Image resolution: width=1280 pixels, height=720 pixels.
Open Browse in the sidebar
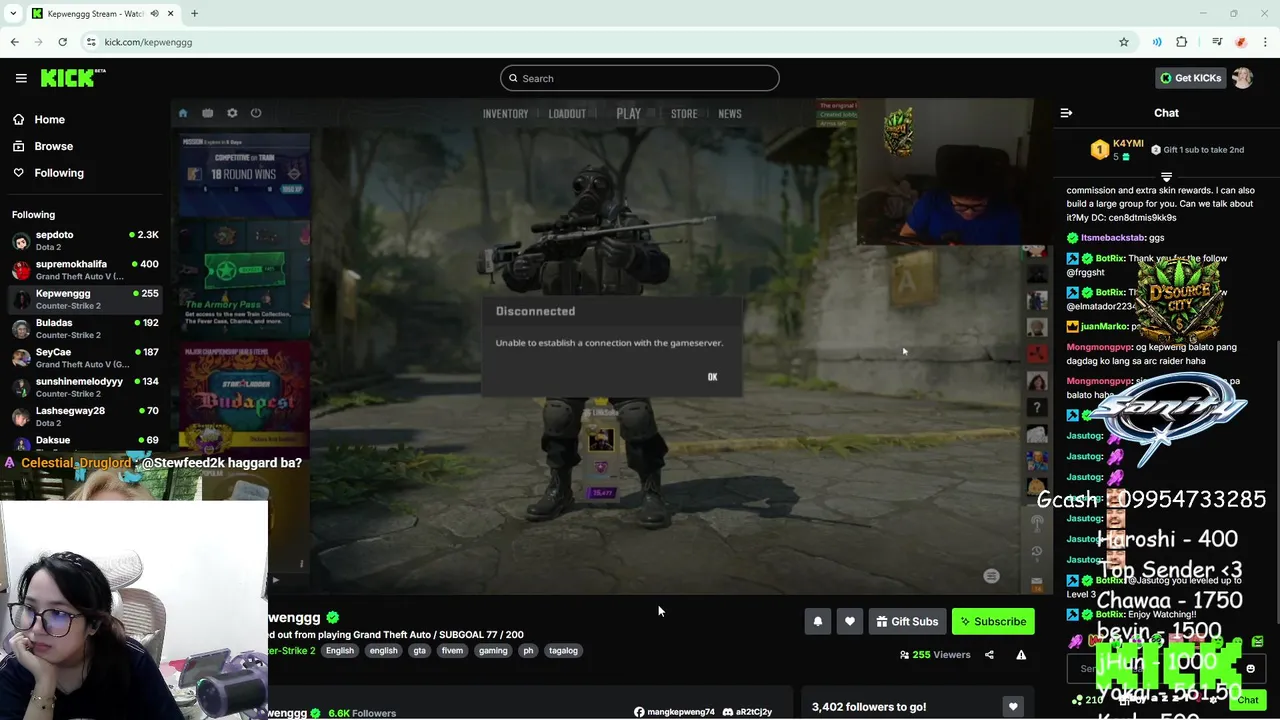53,146
